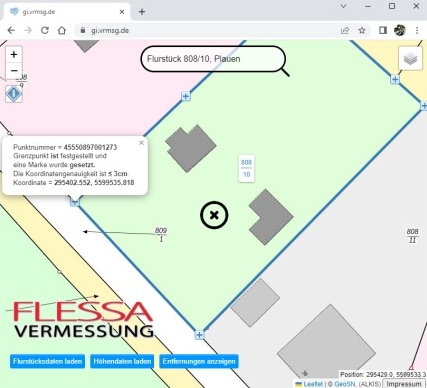Screen dimensions: 427x388
Task: Bookmark this page with the star
Action: click(362, 30)
